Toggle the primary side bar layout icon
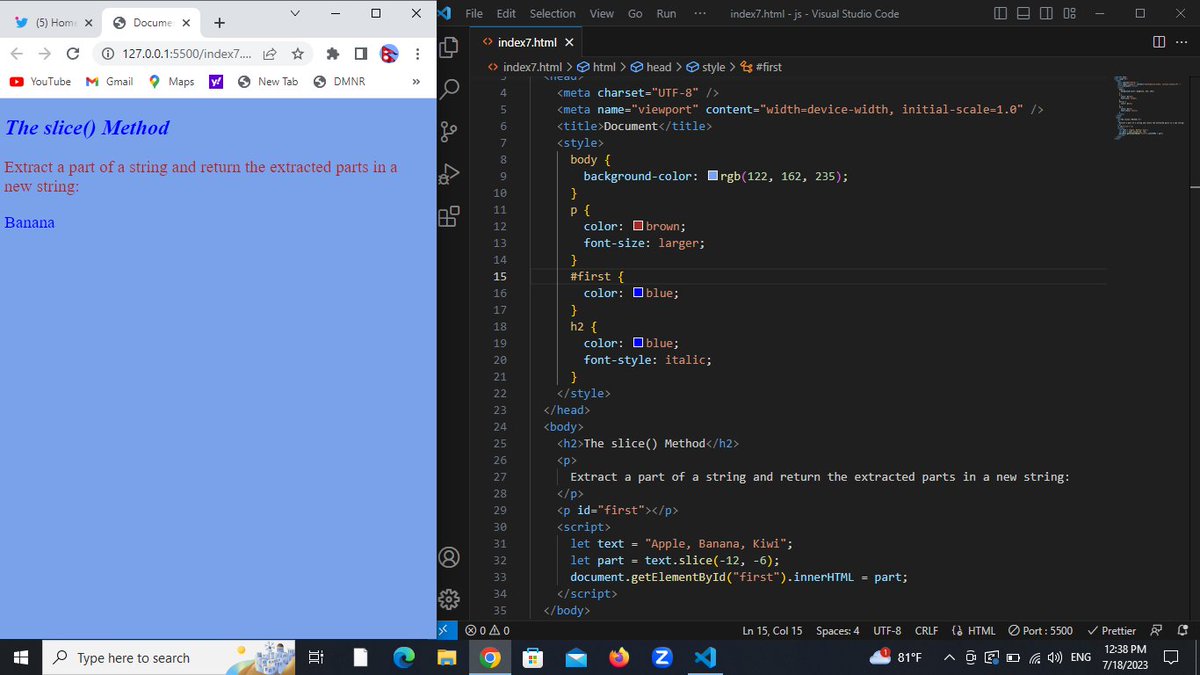The image size is (1200, 675). point(1002,14)
